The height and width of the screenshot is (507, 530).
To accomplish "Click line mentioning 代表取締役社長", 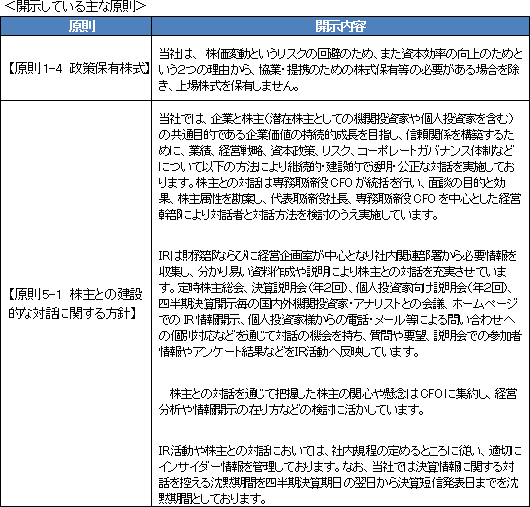I will 340,199.
